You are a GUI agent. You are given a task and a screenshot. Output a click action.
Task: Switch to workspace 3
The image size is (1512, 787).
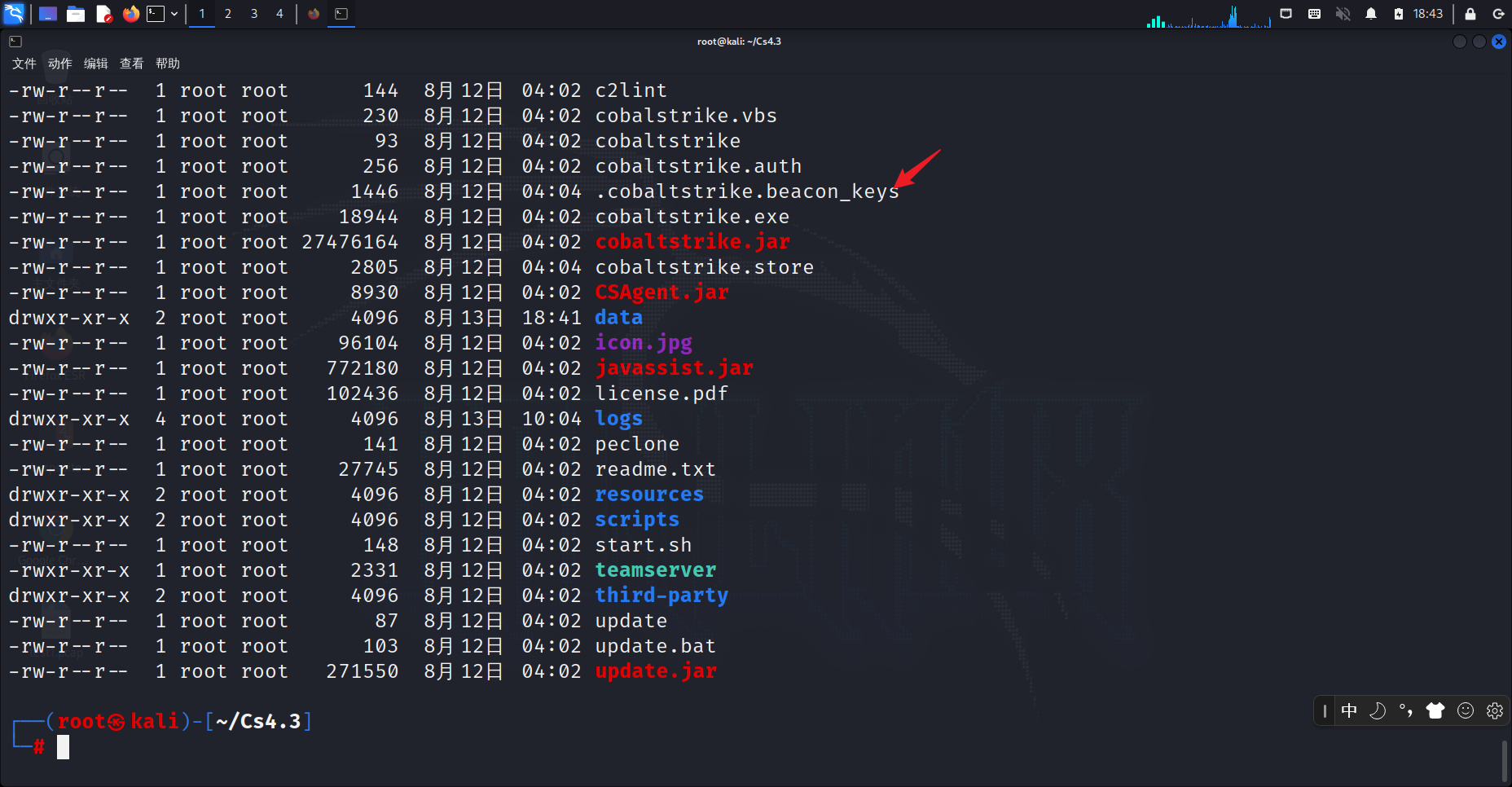pyautogui.click(x=253, y=14)
